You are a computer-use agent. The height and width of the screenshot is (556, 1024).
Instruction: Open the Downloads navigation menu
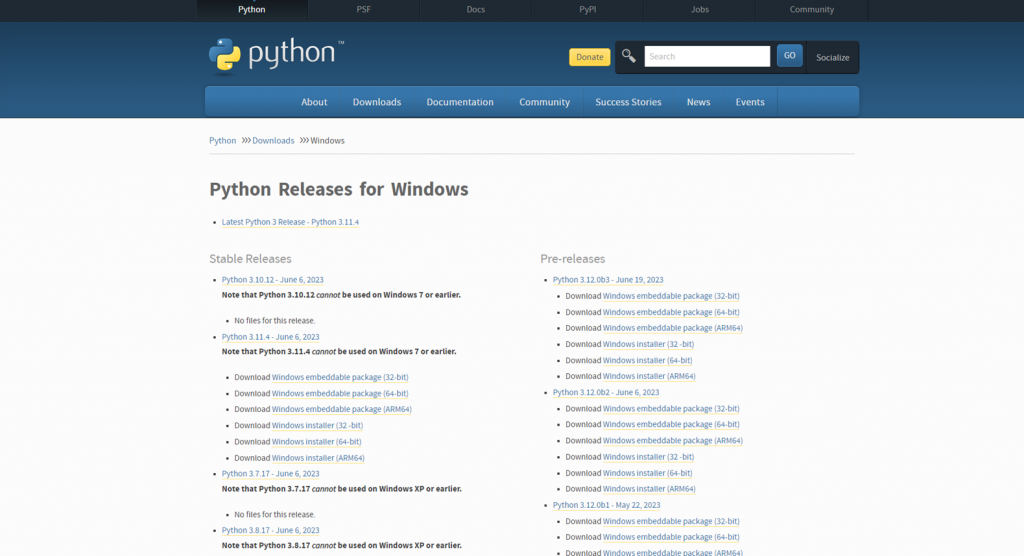[x=377, y=102]
